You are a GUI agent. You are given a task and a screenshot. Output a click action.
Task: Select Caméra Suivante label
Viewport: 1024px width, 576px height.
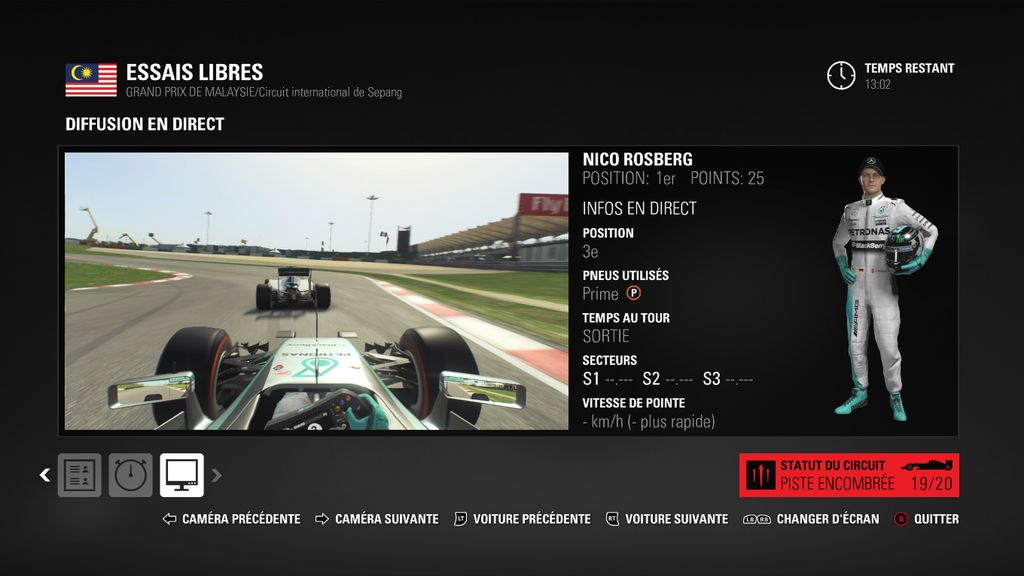(x=387, y=519)
